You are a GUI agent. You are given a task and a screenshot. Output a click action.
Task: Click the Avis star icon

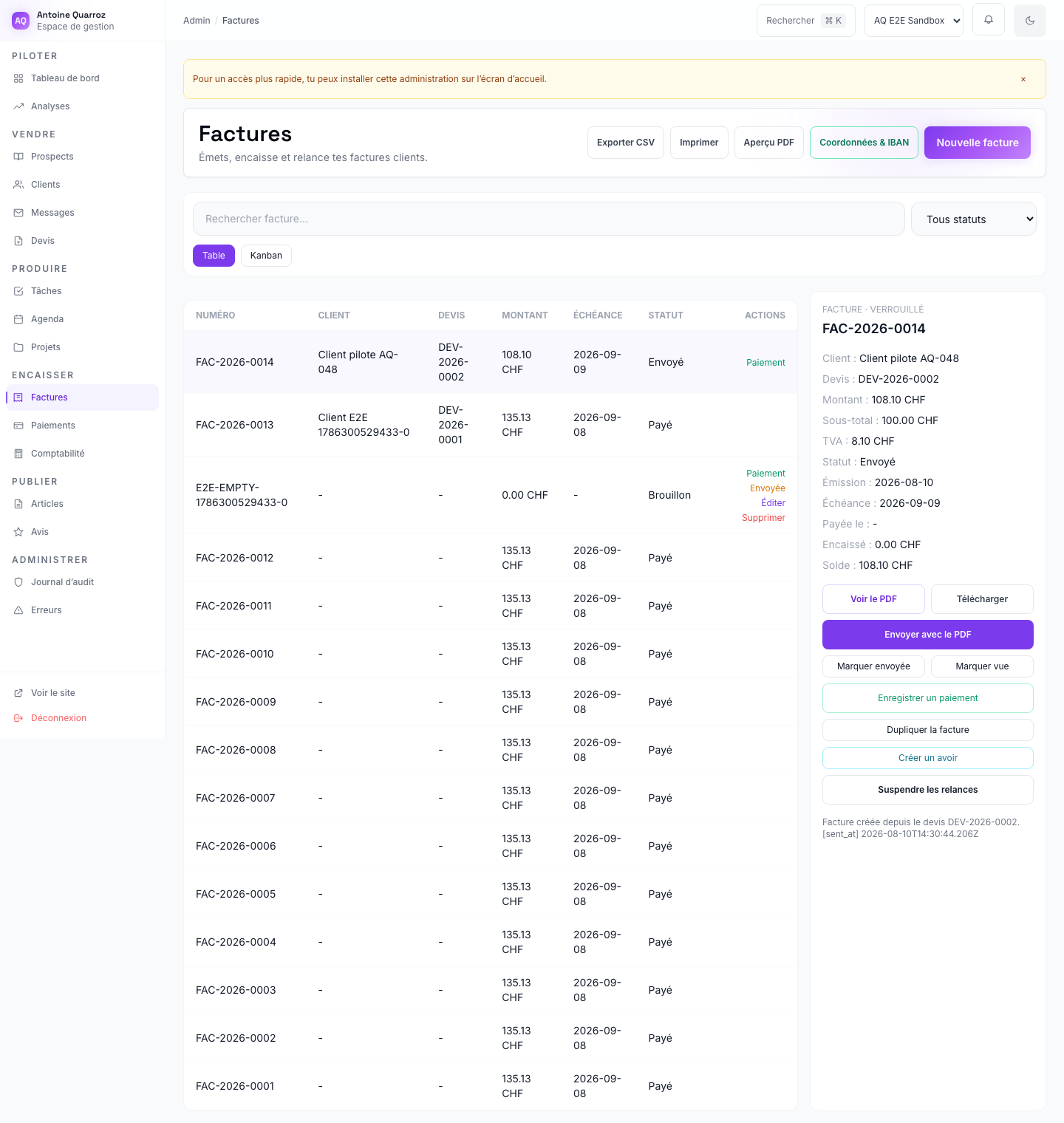(18, 532)
